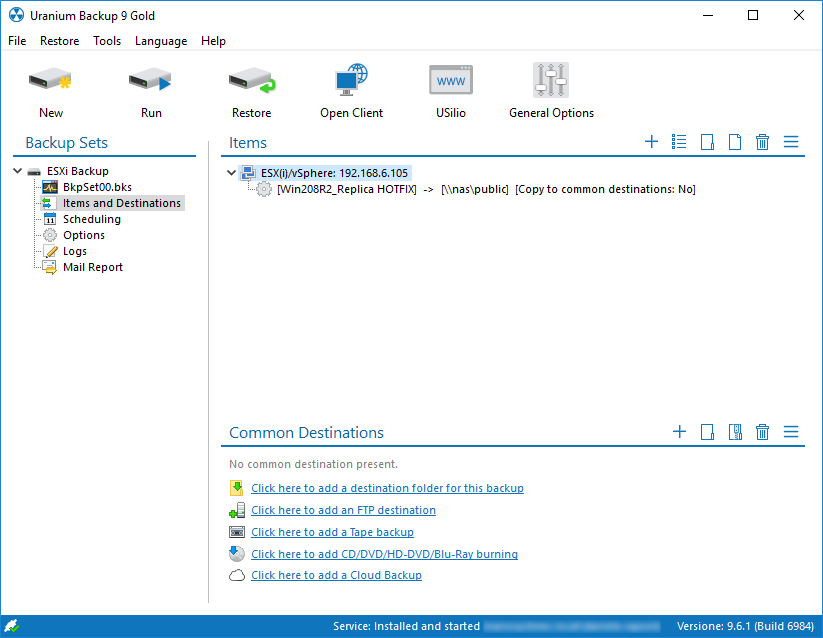This screenshot has height=638, width=823.
Task: Maximize the Uranium Backup window
Action: tap(753, 15)
